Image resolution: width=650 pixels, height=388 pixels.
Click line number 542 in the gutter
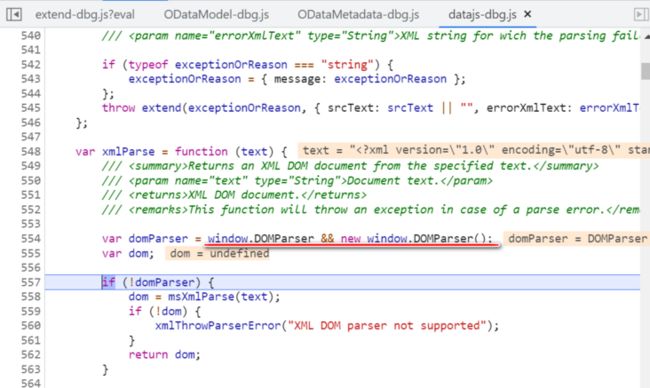click(x=31, y=65)
